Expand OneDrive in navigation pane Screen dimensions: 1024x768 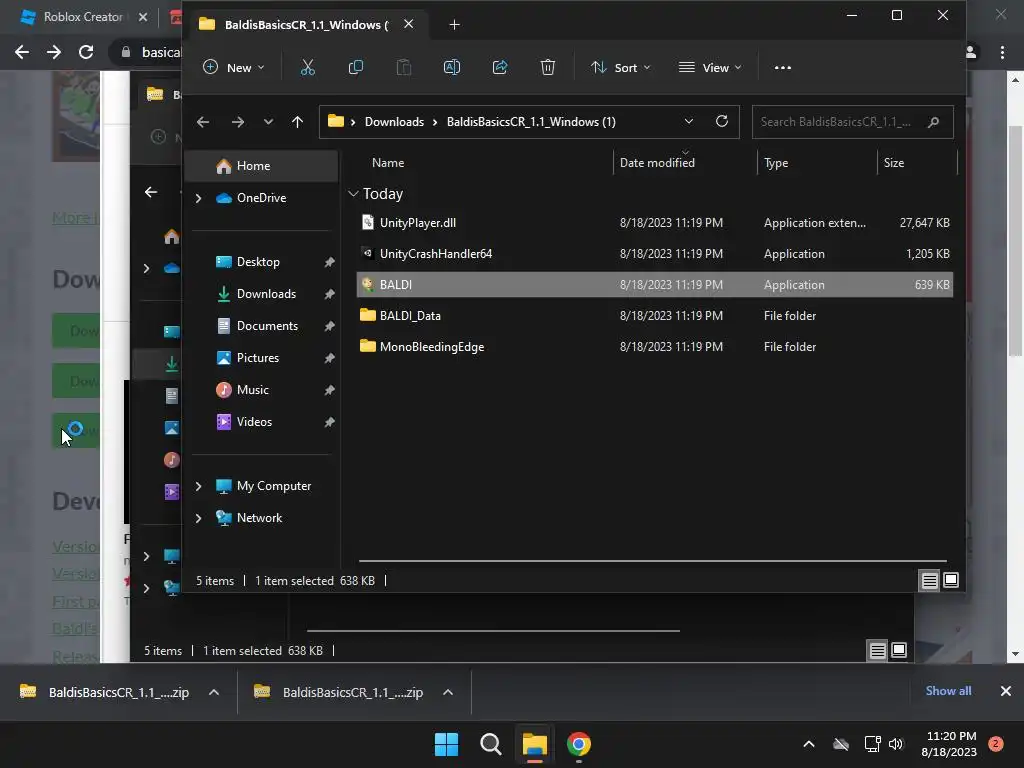pyautogui.click(x=199, y=198)
